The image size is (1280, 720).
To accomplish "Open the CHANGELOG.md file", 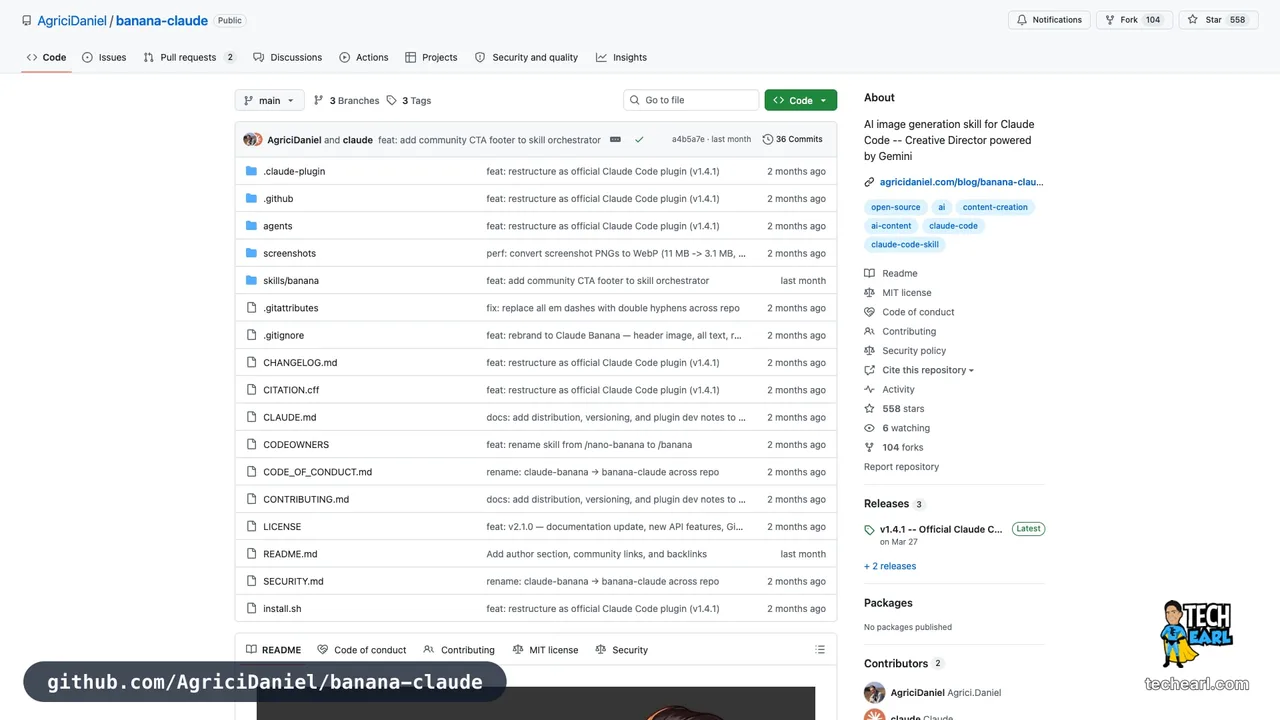I will 300,363.
